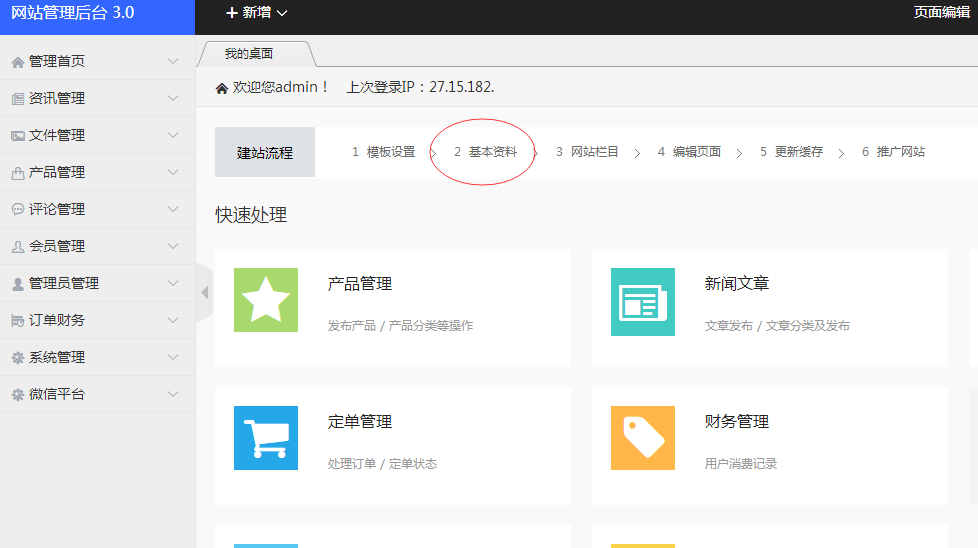Click the speech bubble icon beside 评论管理

[17, 209]
